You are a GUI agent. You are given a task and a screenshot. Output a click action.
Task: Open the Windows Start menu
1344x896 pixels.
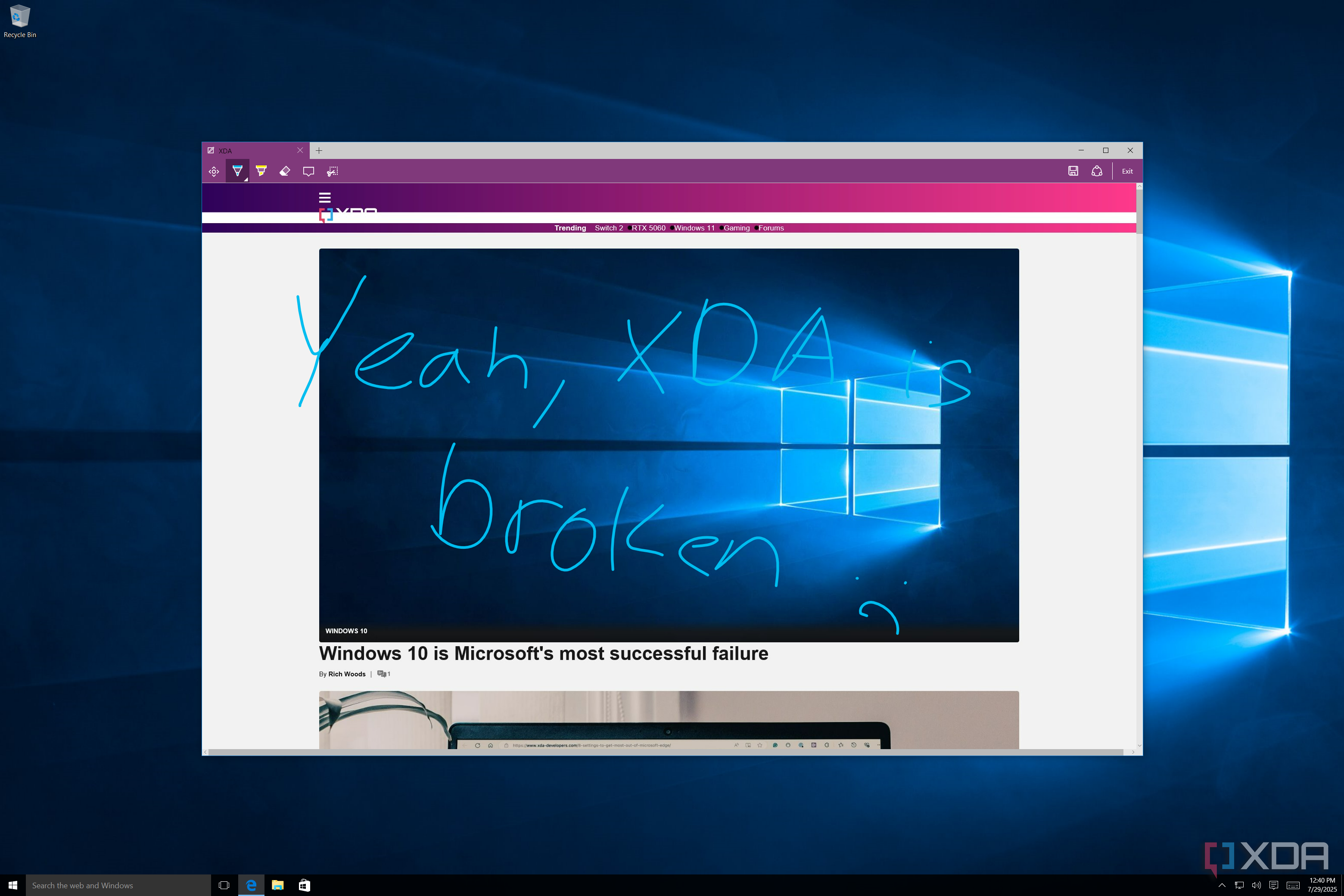pyautogui.click(x=12, y=885)
